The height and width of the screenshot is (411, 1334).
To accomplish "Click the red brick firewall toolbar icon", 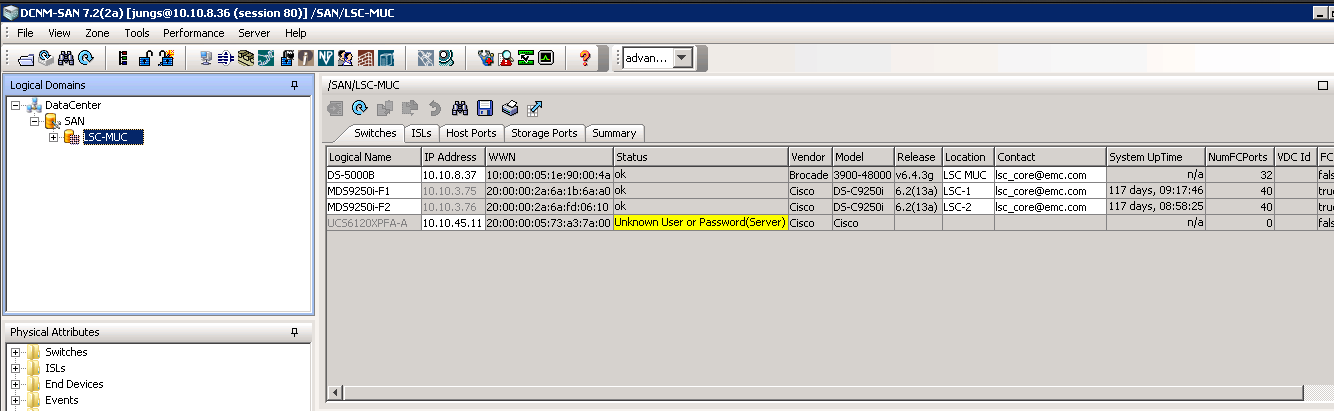I will click(366, 58).
